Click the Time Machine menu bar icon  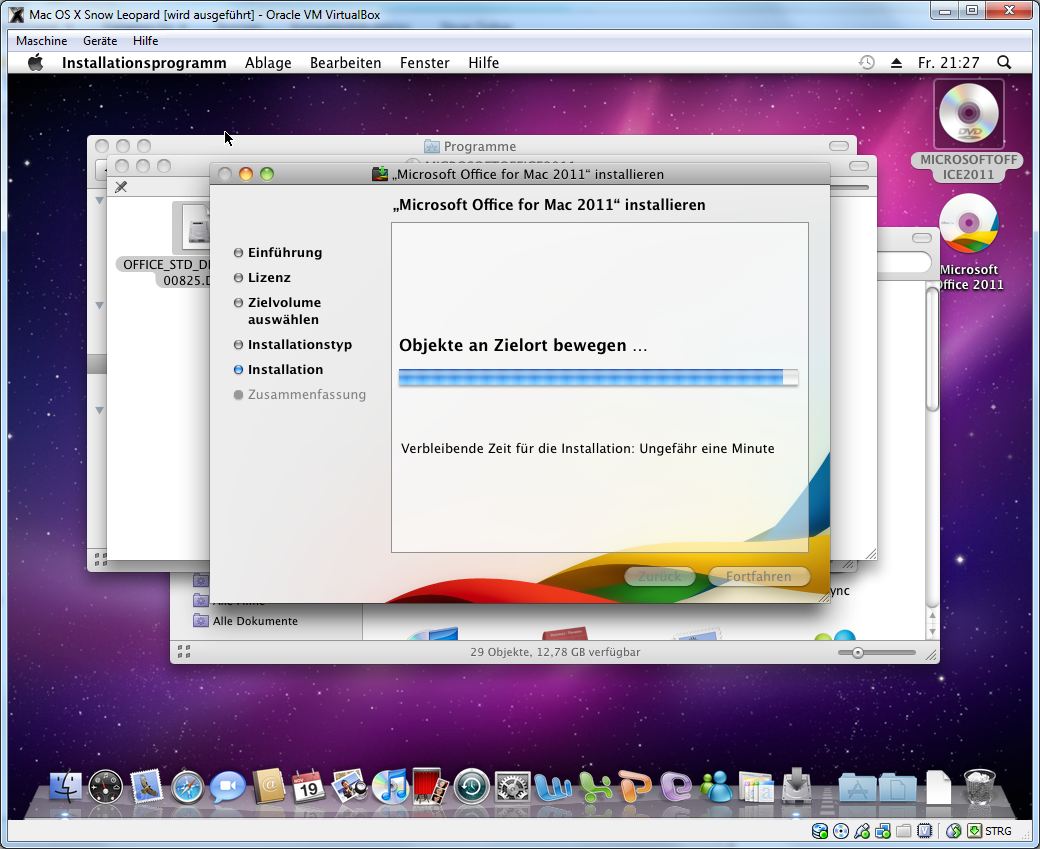(866, 62)
